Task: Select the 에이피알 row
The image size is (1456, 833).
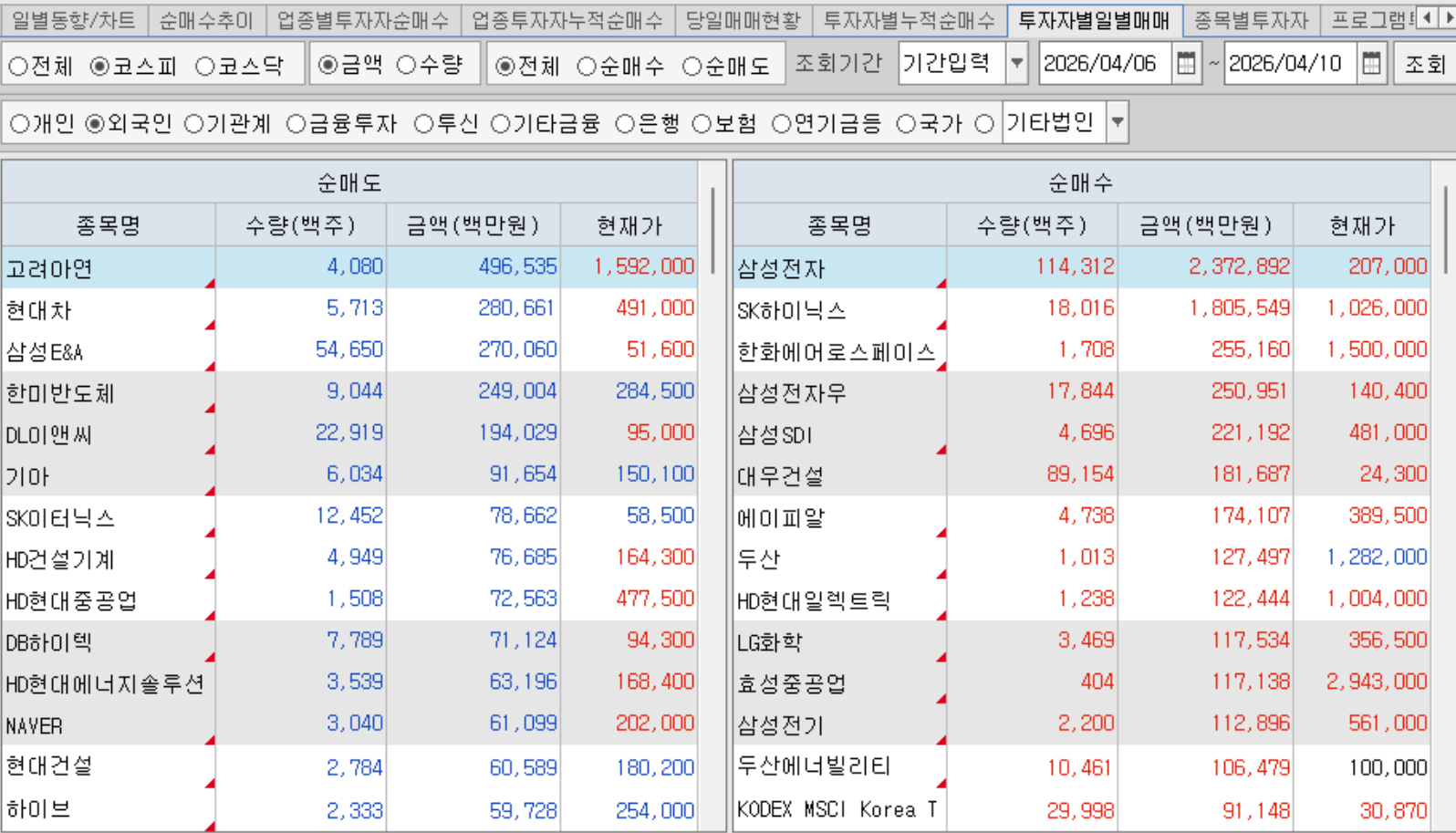Action: click(1082, 517)
